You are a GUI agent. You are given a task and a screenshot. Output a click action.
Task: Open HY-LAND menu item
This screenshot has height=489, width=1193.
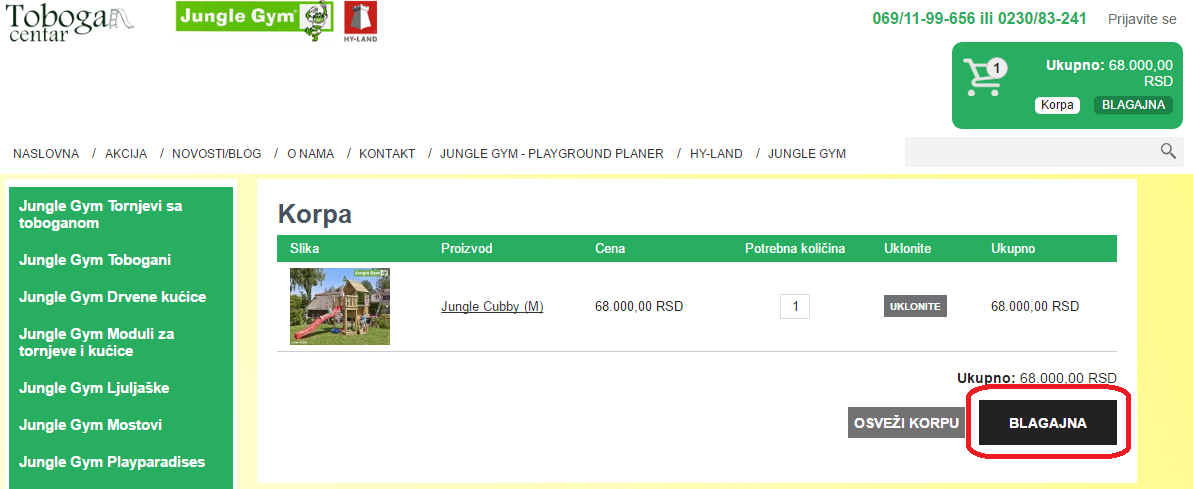click(716, 154)
